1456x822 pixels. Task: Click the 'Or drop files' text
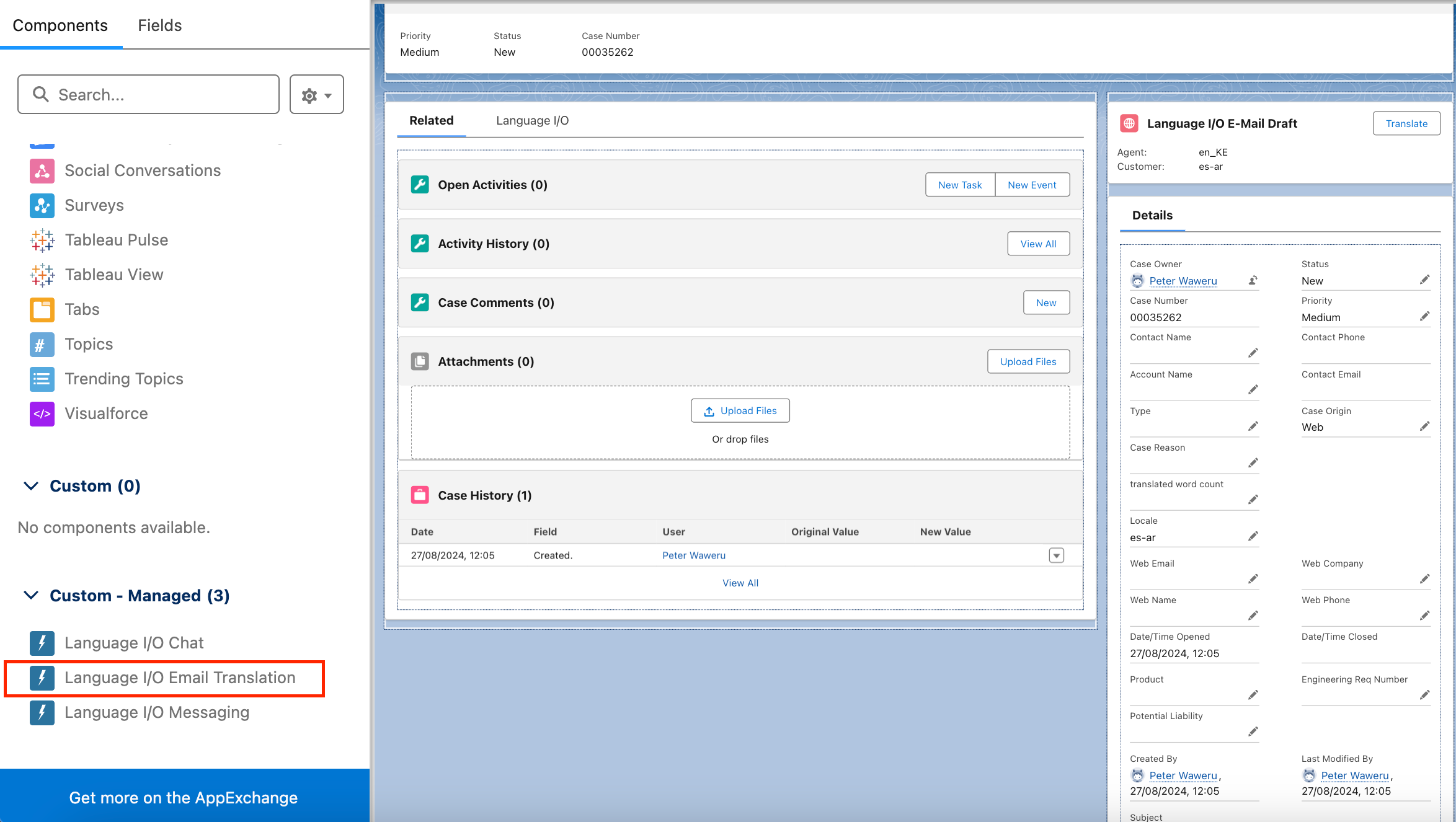(x=740, y=439)
